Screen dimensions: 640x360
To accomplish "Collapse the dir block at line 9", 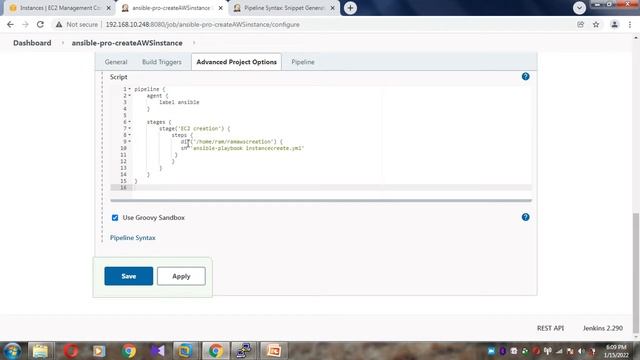I will [x=130, y=141].
